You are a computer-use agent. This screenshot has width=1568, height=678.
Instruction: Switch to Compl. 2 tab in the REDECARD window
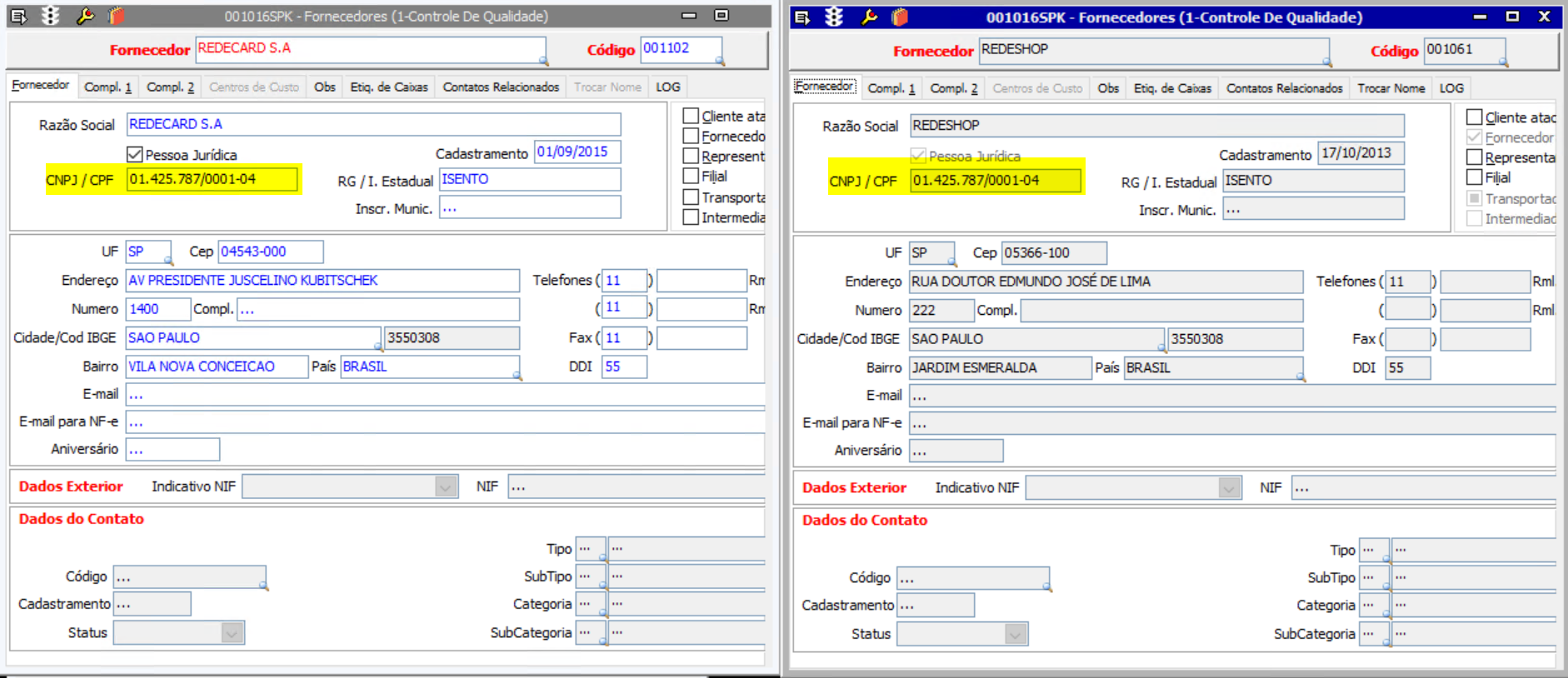click(170, 87)
